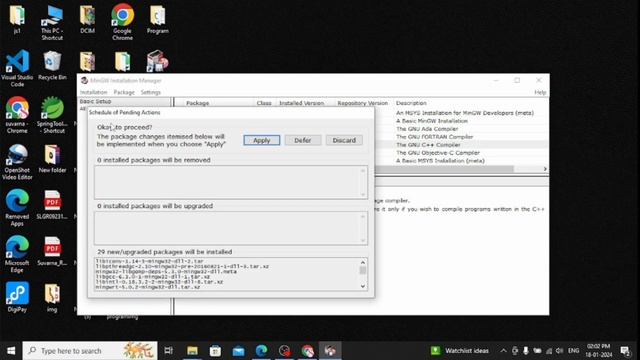Image resolution: width=640 pixels, height=360 pixels.
Task: Select mingwrt-5.0.2 entry in install list
Action: coord(148,287)
